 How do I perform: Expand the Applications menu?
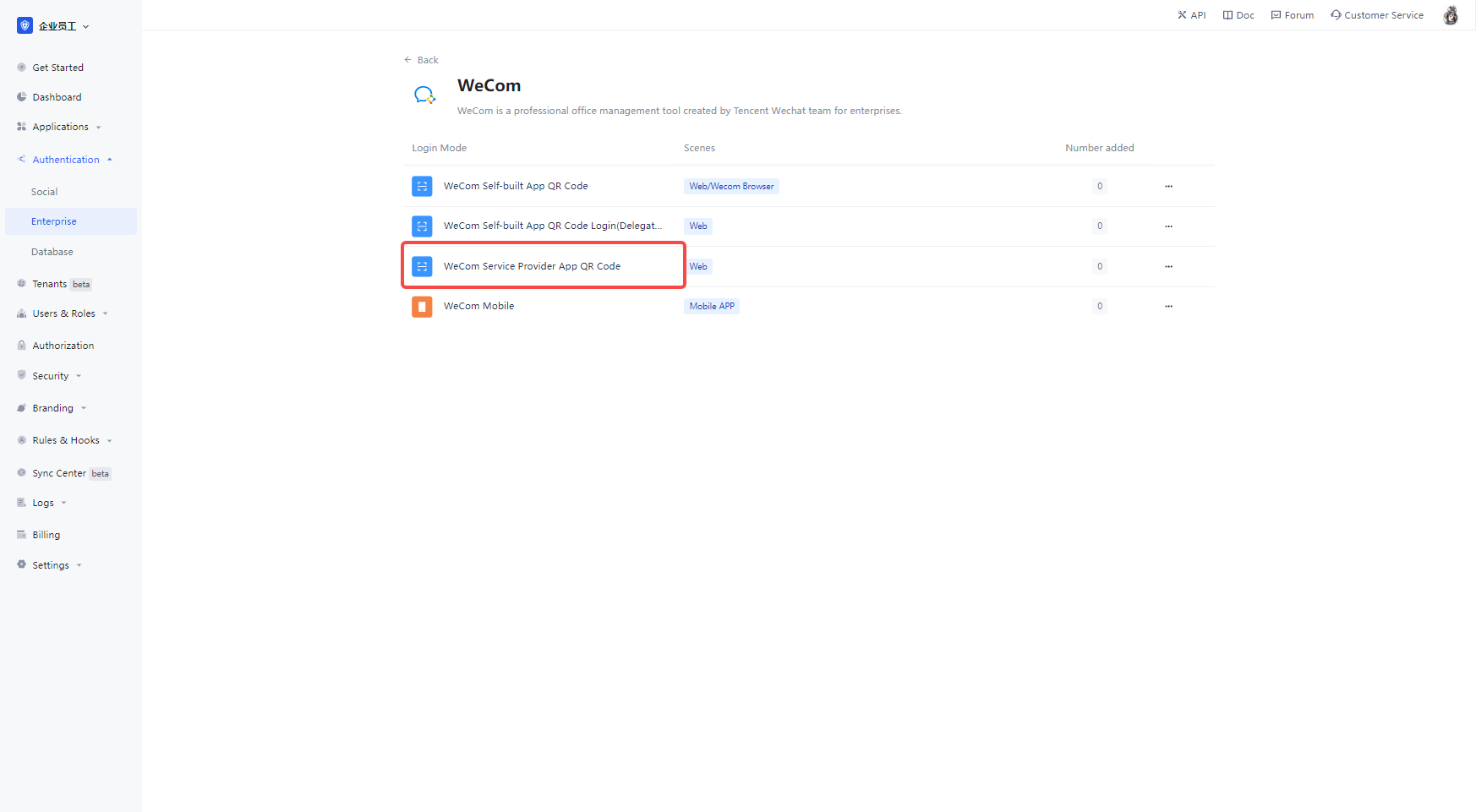click(x=60, y=126)
